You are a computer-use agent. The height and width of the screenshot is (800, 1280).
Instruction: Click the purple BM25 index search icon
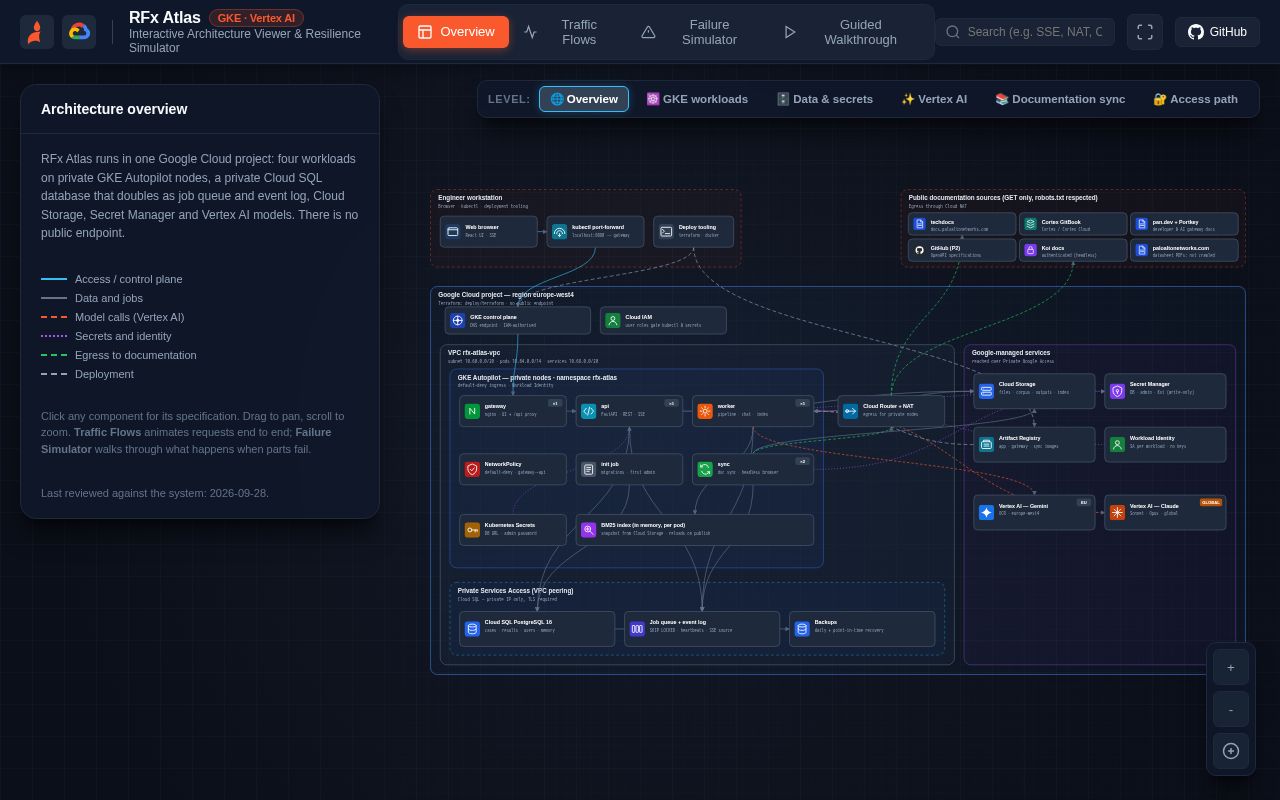(x=589, y=530)
